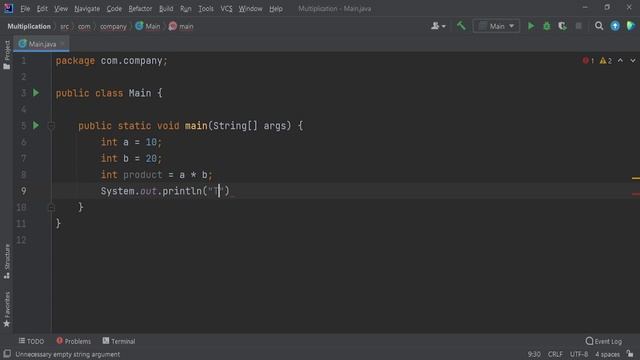
Task: Click red error stripe marker on scrollbar
Action: (636, 194)
